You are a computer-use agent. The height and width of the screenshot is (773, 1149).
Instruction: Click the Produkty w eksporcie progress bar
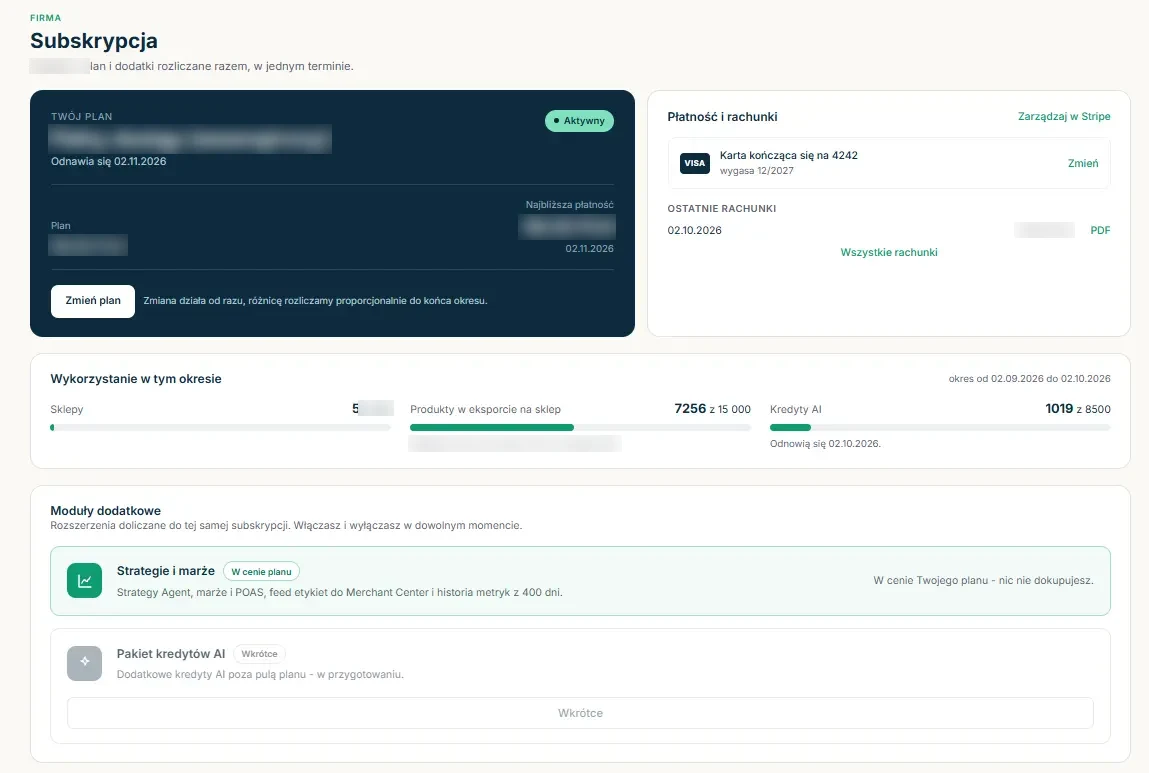(x=580, y=427)
